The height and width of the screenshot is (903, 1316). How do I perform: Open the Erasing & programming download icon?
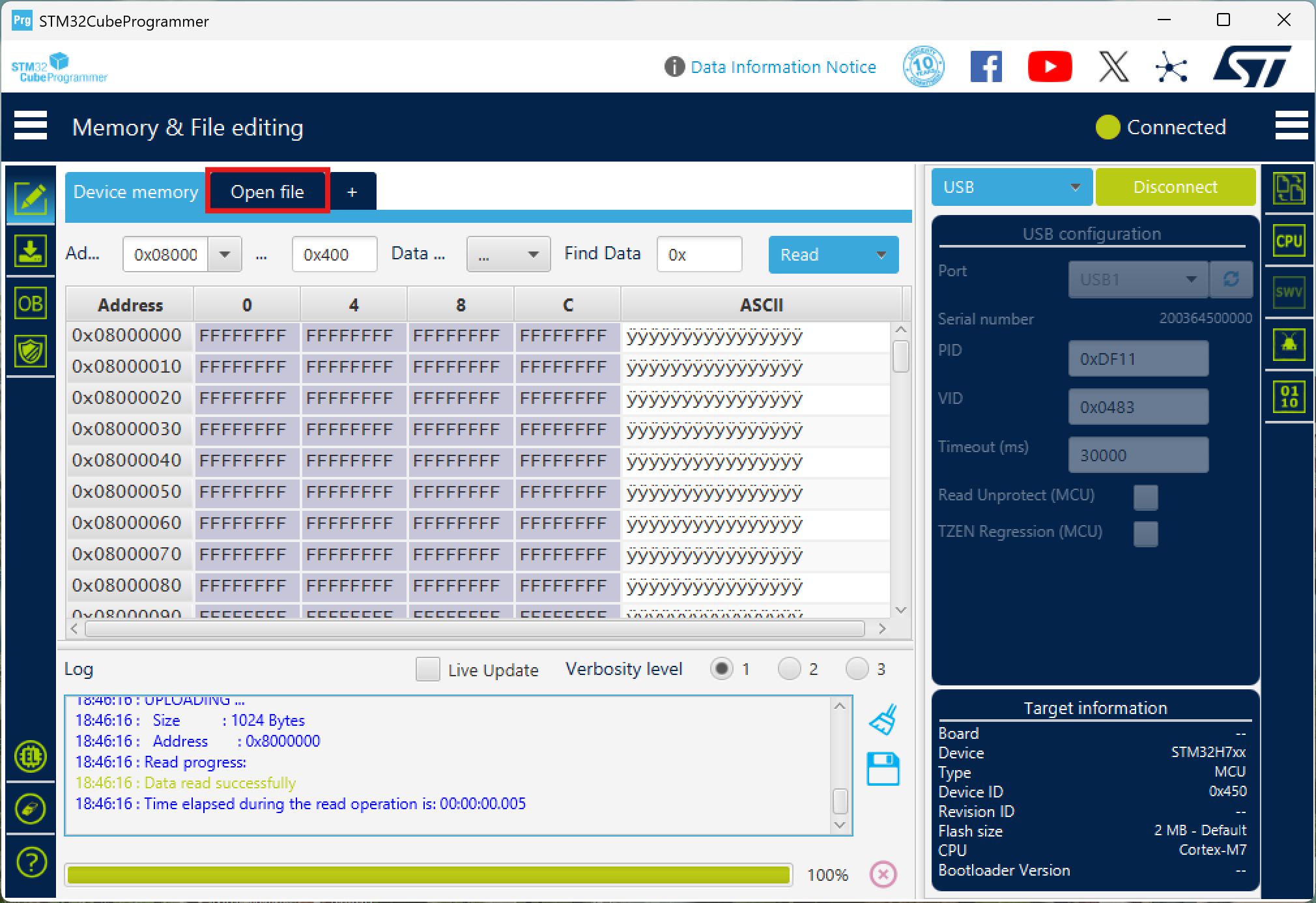pos(30,251)
